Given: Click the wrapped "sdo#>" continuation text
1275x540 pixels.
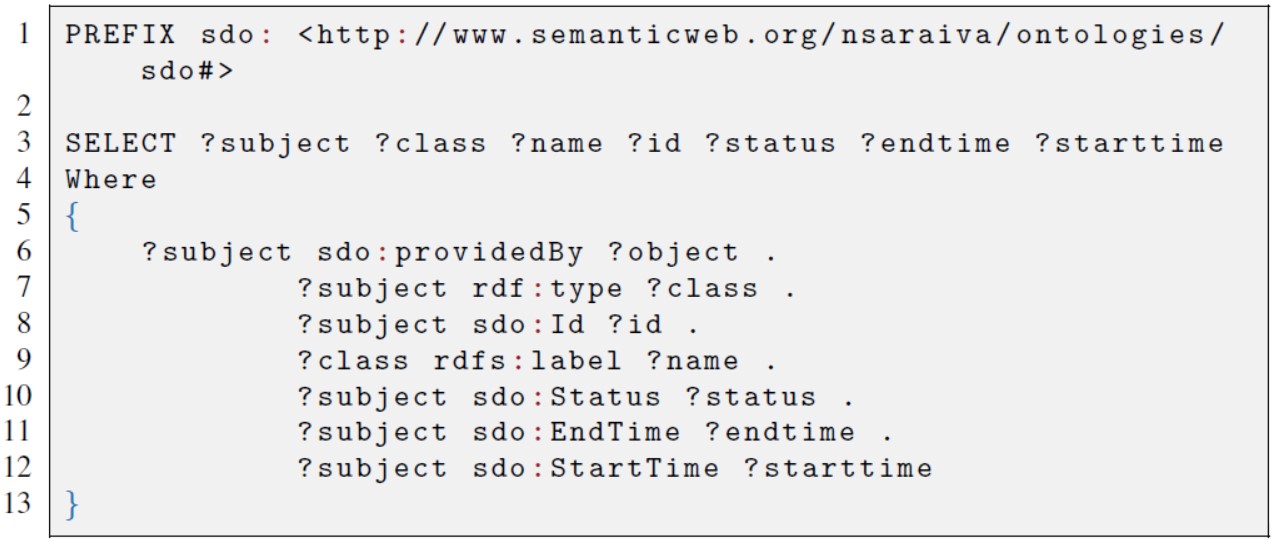Looking at the screenshot, I should coord(187,72).
